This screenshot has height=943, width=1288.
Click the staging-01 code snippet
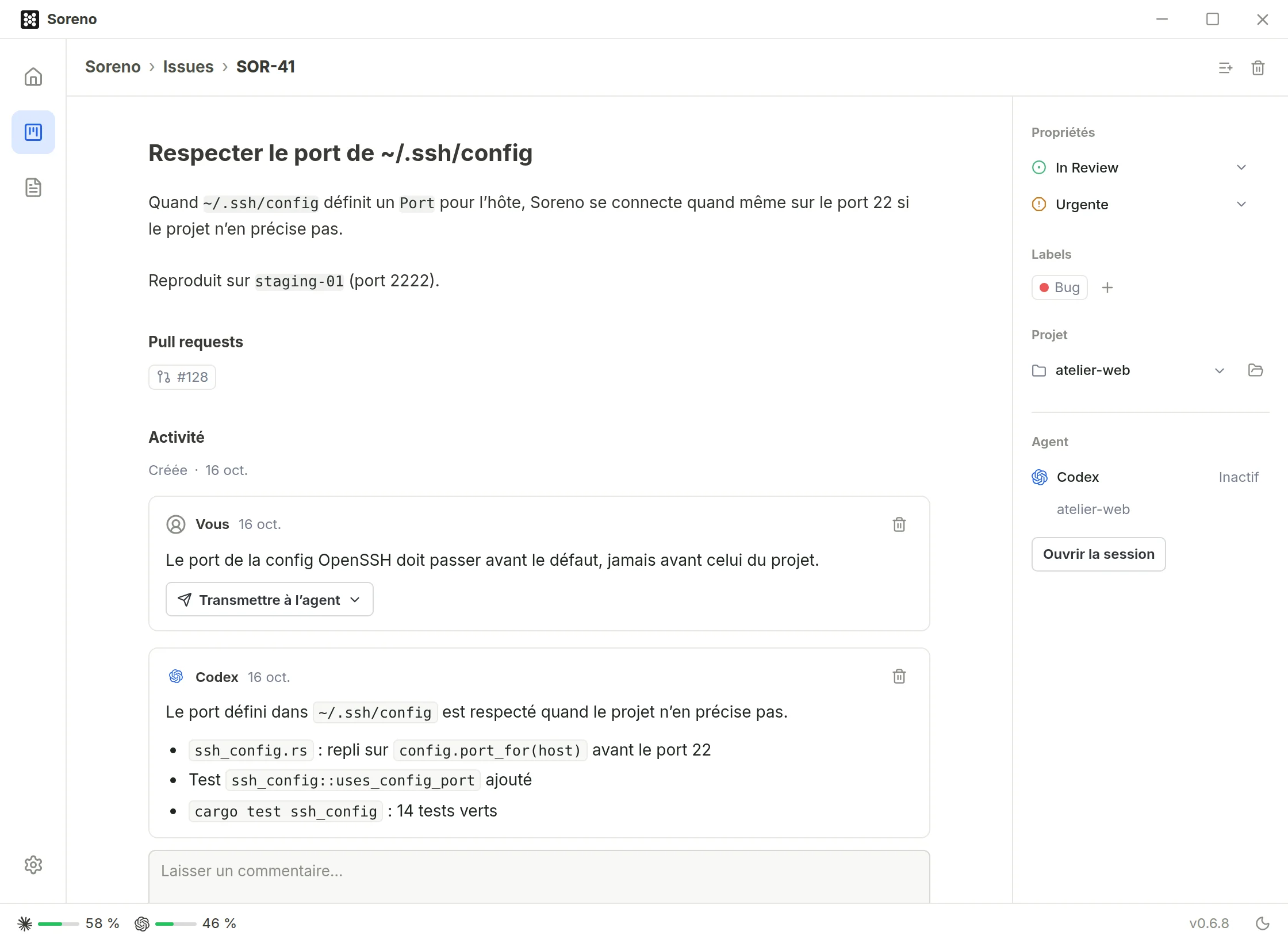299,281
